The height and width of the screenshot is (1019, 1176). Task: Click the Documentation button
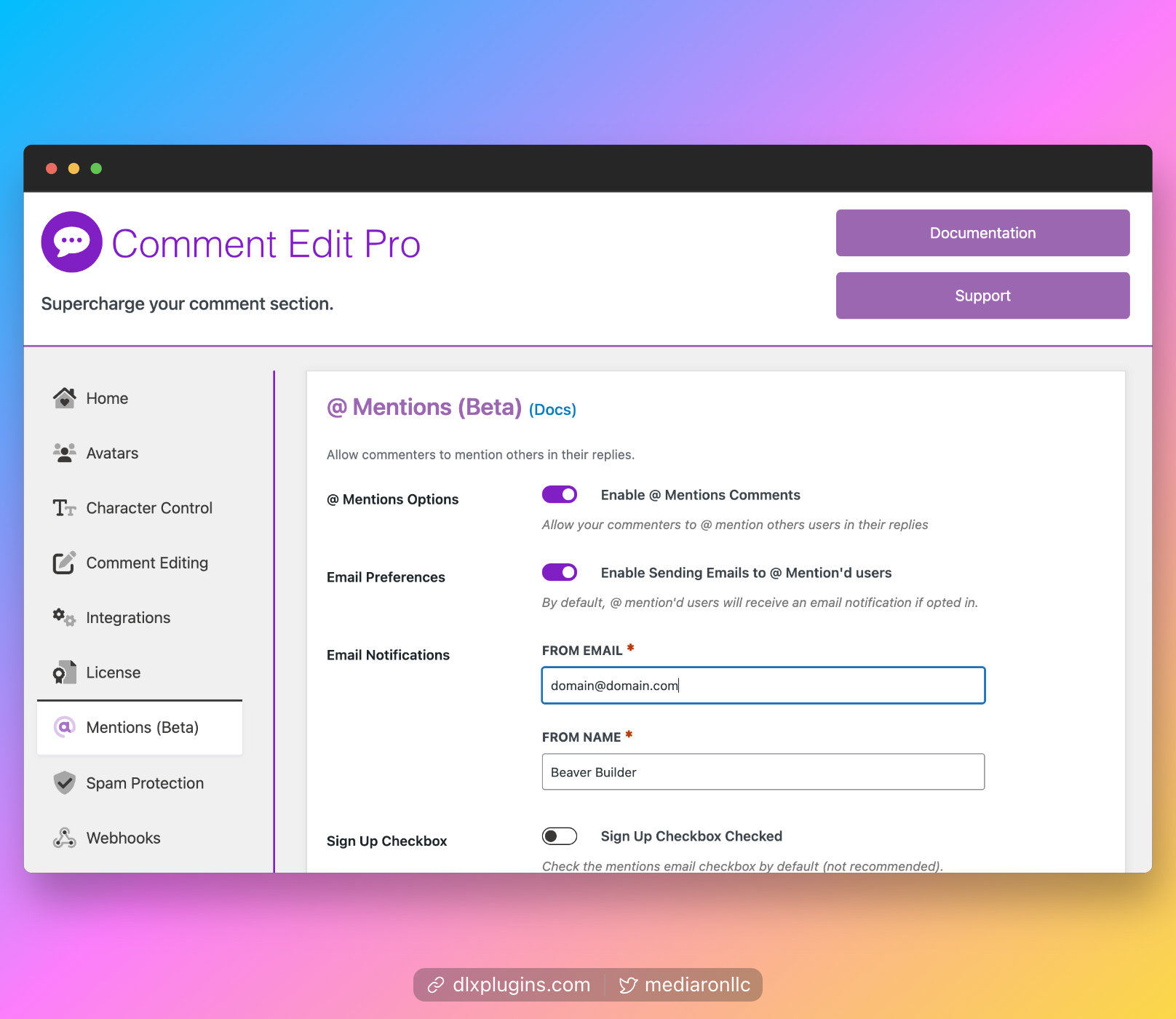[982, 233]
